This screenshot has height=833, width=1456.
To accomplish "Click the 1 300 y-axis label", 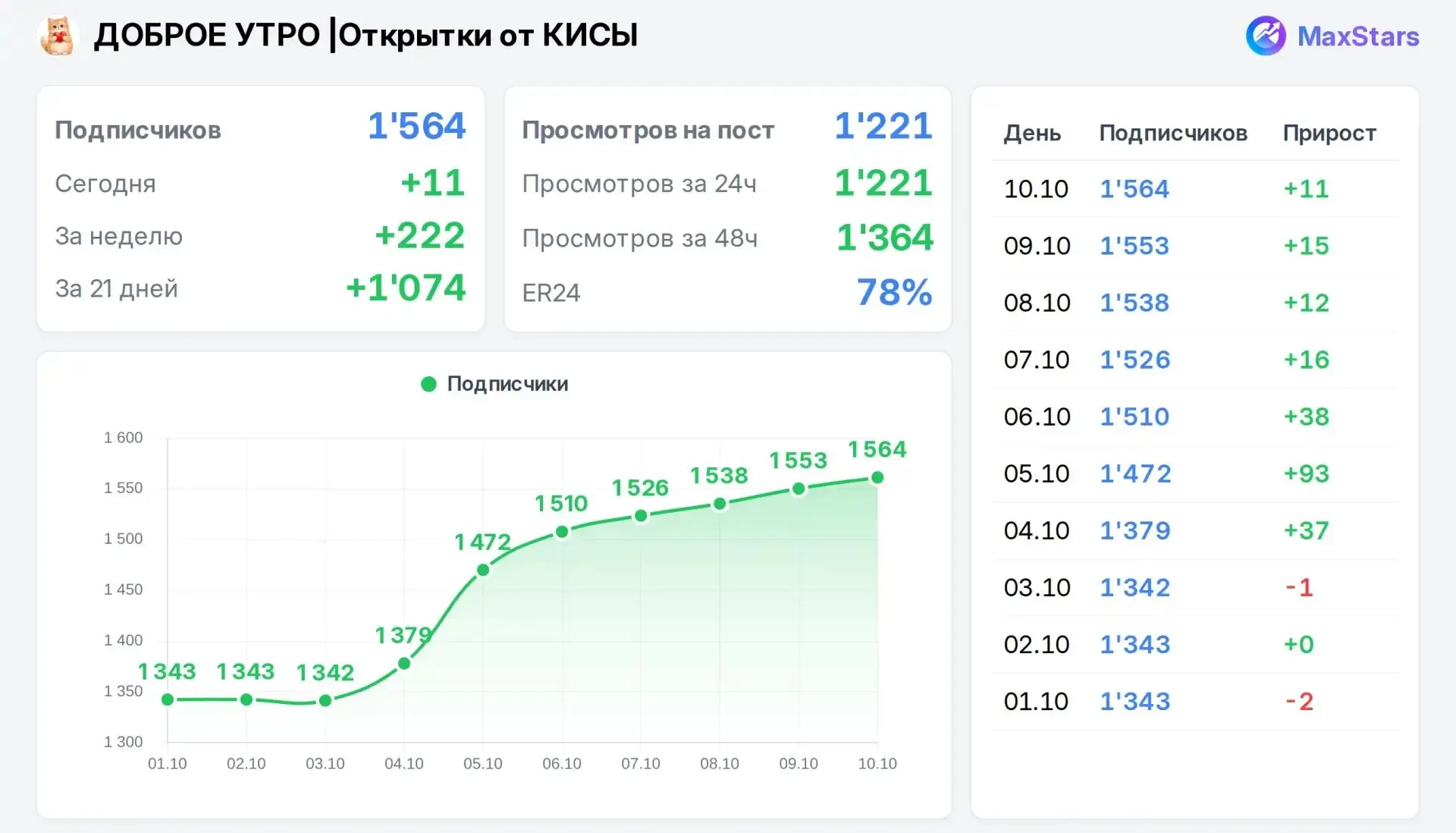I will pos(123,742).
